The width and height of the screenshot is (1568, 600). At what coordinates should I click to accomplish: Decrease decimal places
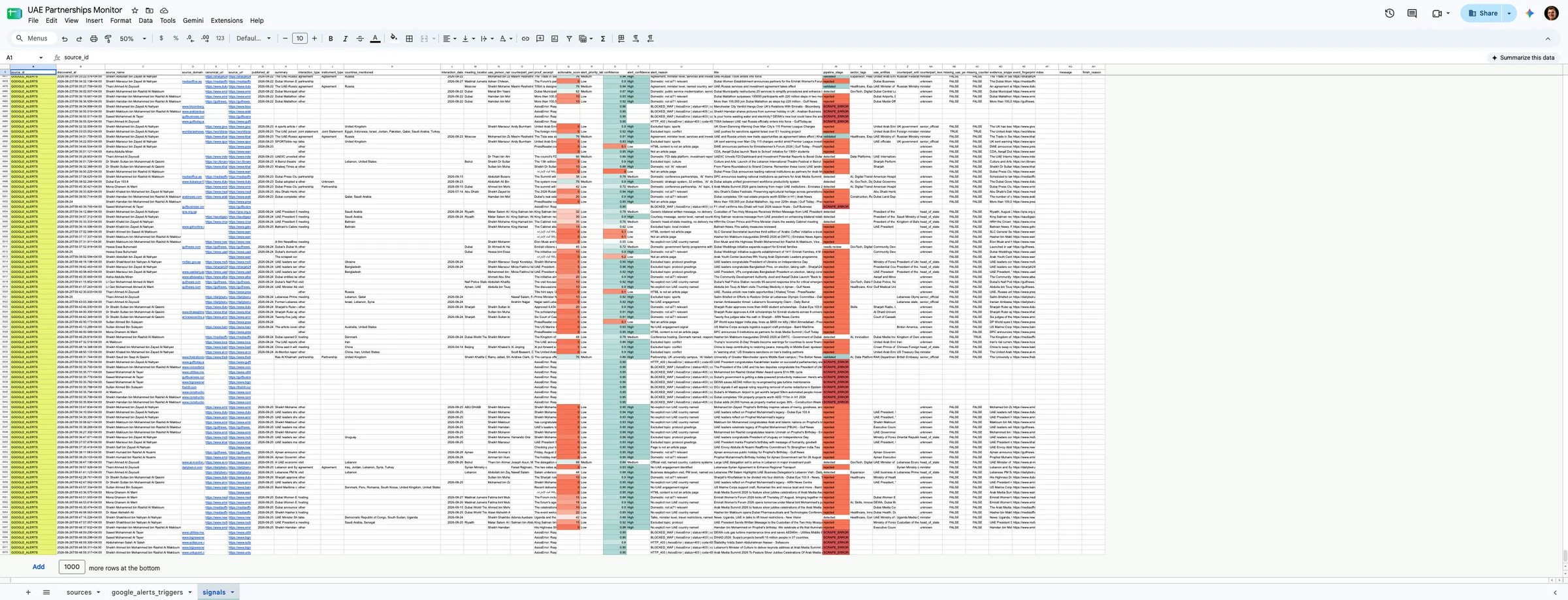[190, 39]
